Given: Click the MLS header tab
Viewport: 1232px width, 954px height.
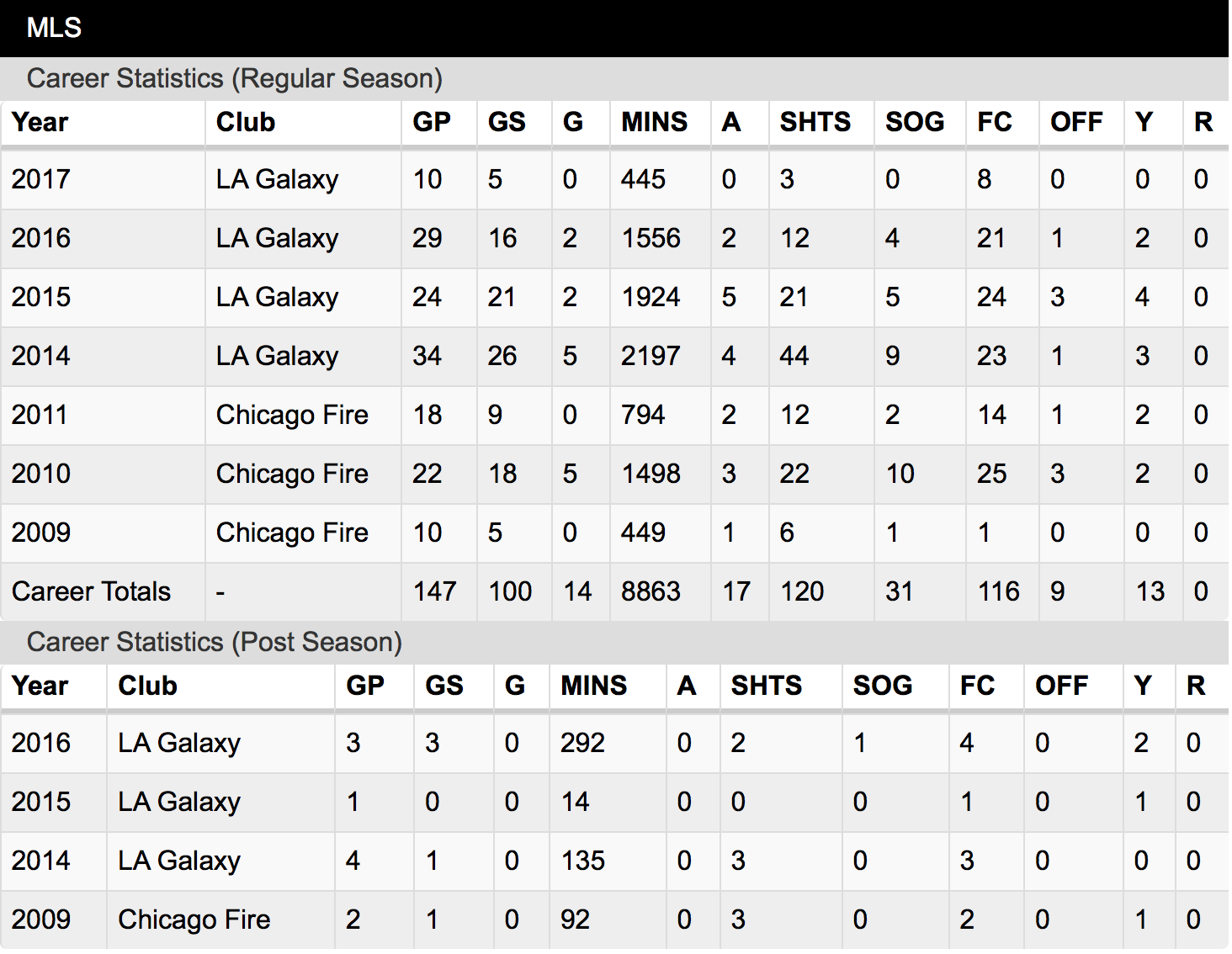Looking at the screenshot, I should click(x=54, y=28).
